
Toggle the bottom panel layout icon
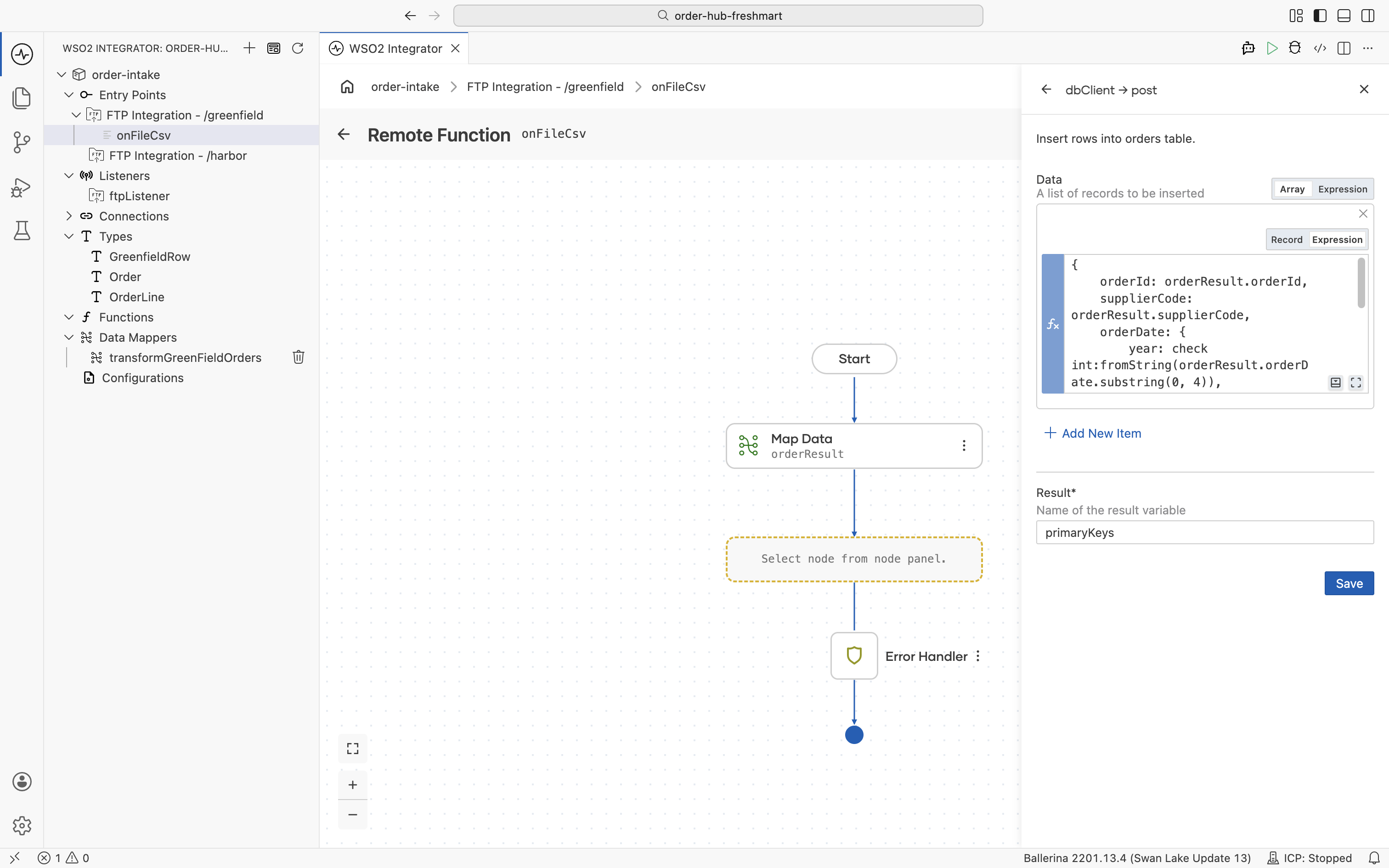coord(1344,16)
